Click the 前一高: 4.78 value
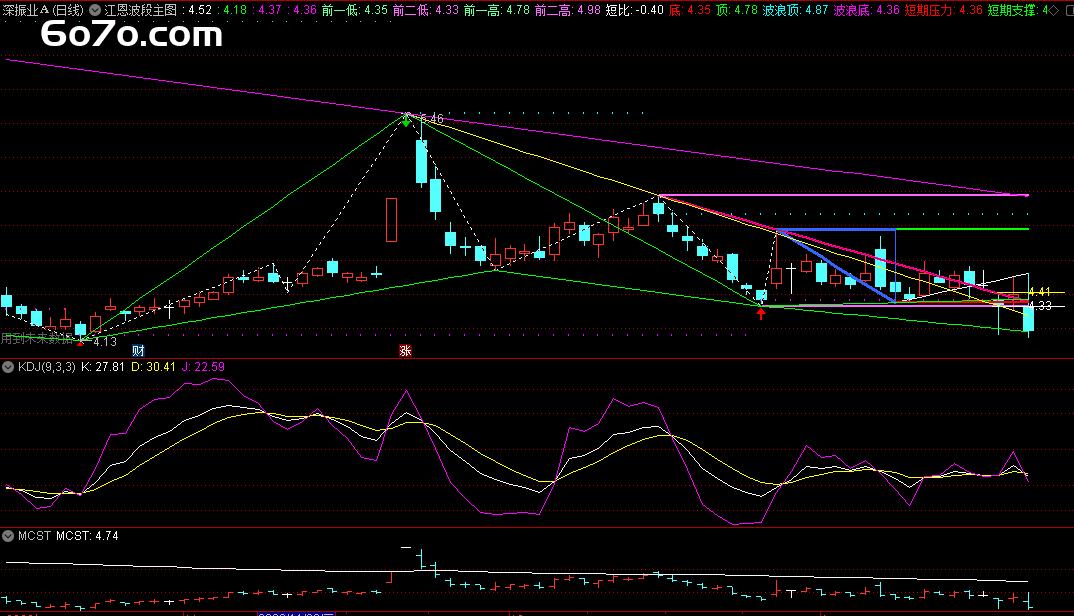Viewport: 1074px width, 616px height. click(x=497, y=10)
